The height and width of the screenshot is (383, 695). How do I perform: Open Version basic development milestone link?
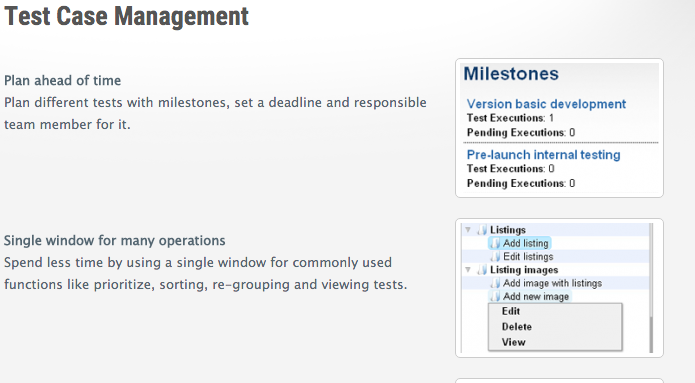click(546, 104)
